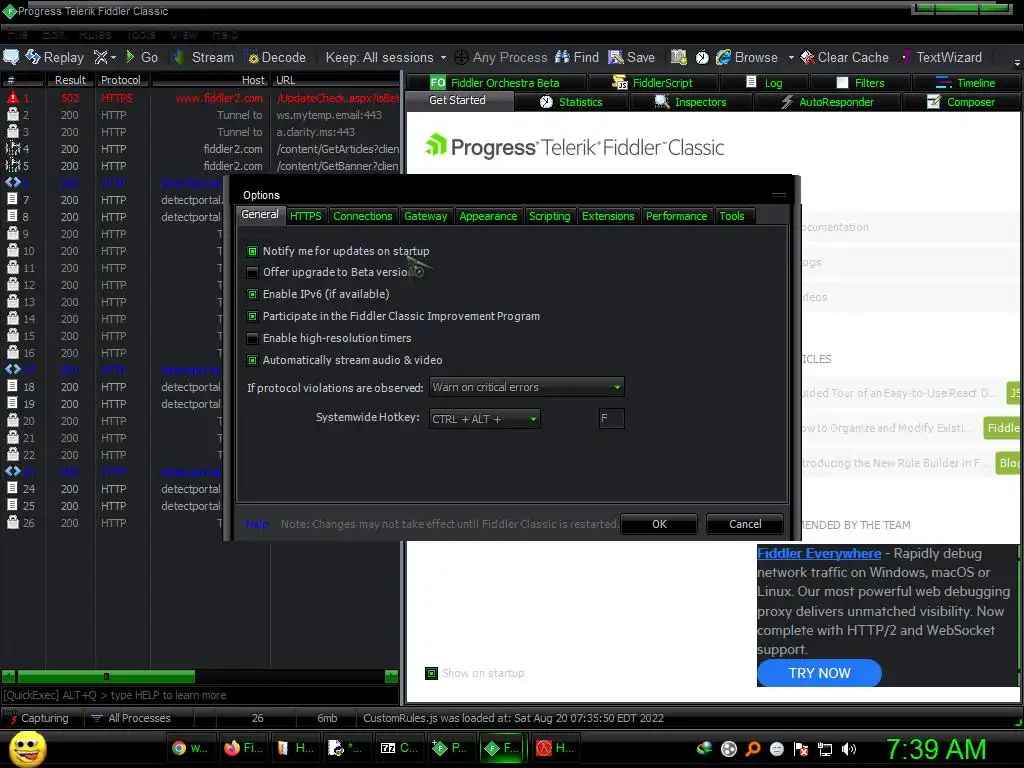Toggle Notify me for updates on startup
This screenshot has height=768, width=1024.
tap(252, 251)
